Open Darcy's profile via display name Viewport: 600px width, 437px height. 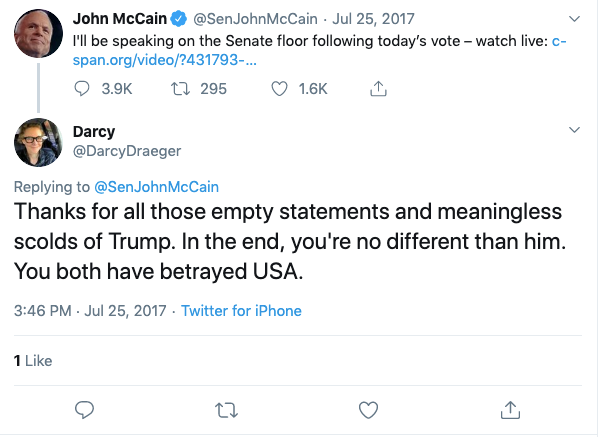tap(95, 131)
